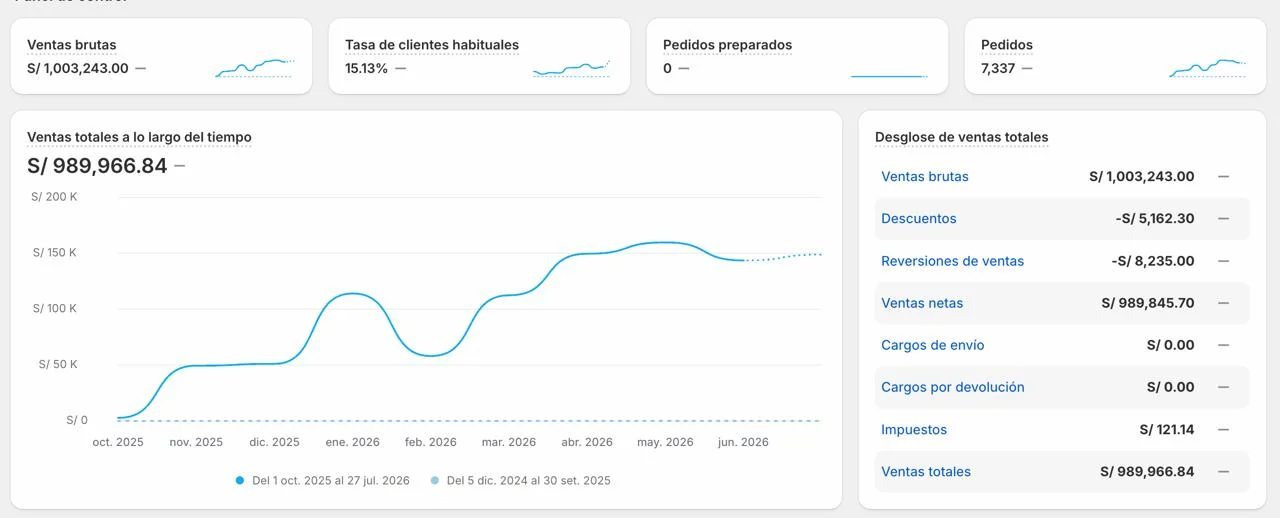Open the Descuentos breakdown link

tap(919, 218)
